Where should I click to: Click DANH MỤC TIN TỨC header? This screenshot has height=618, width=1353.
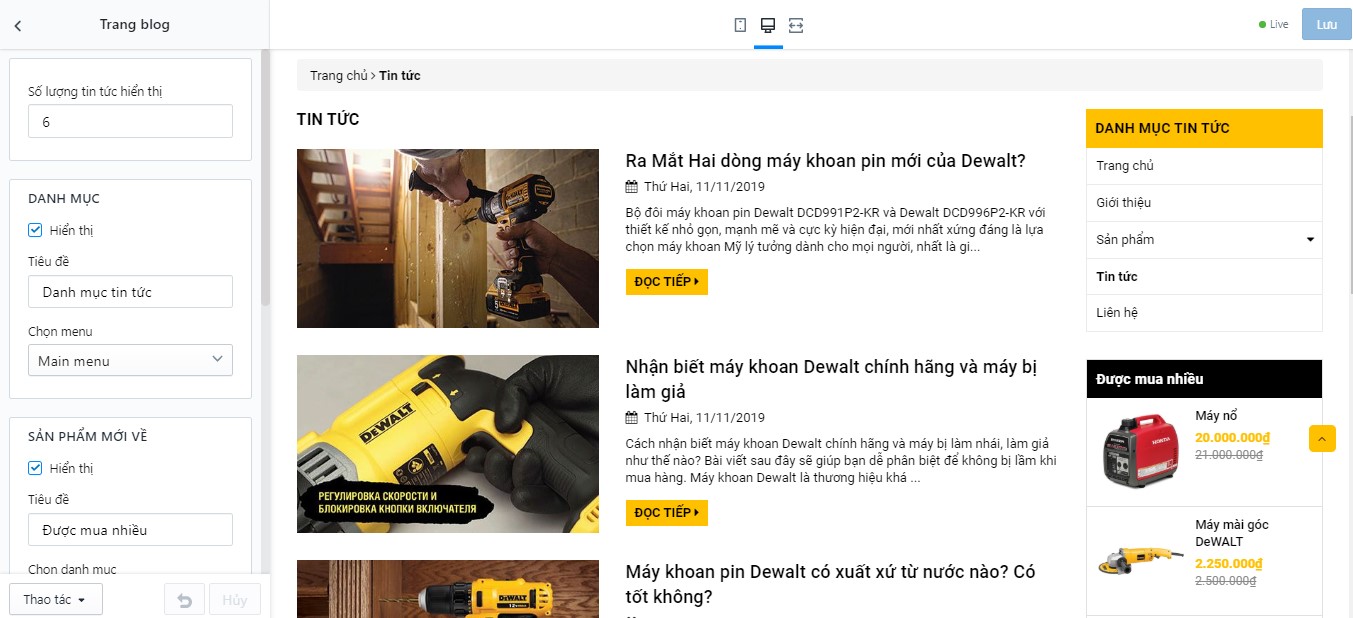pyautogui.click(x=1204, y=128)
